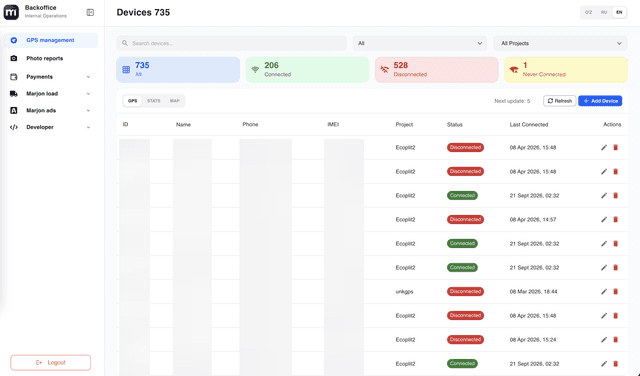This screenshot has height=376, width=640.
Task: Delete the device last connected at 14:57
Action: [x=616, y=220]
